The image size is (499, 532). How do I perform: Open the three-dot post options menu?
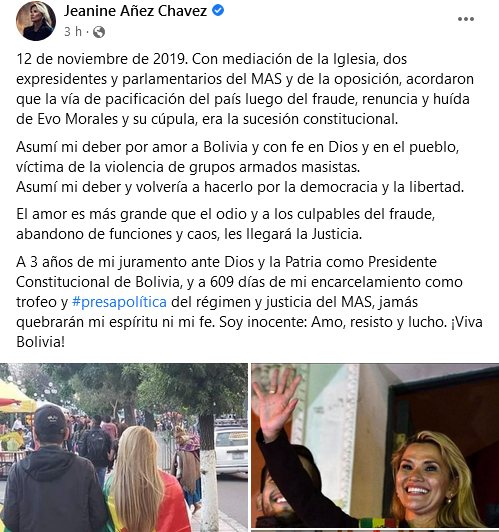[x=466, y=19]
